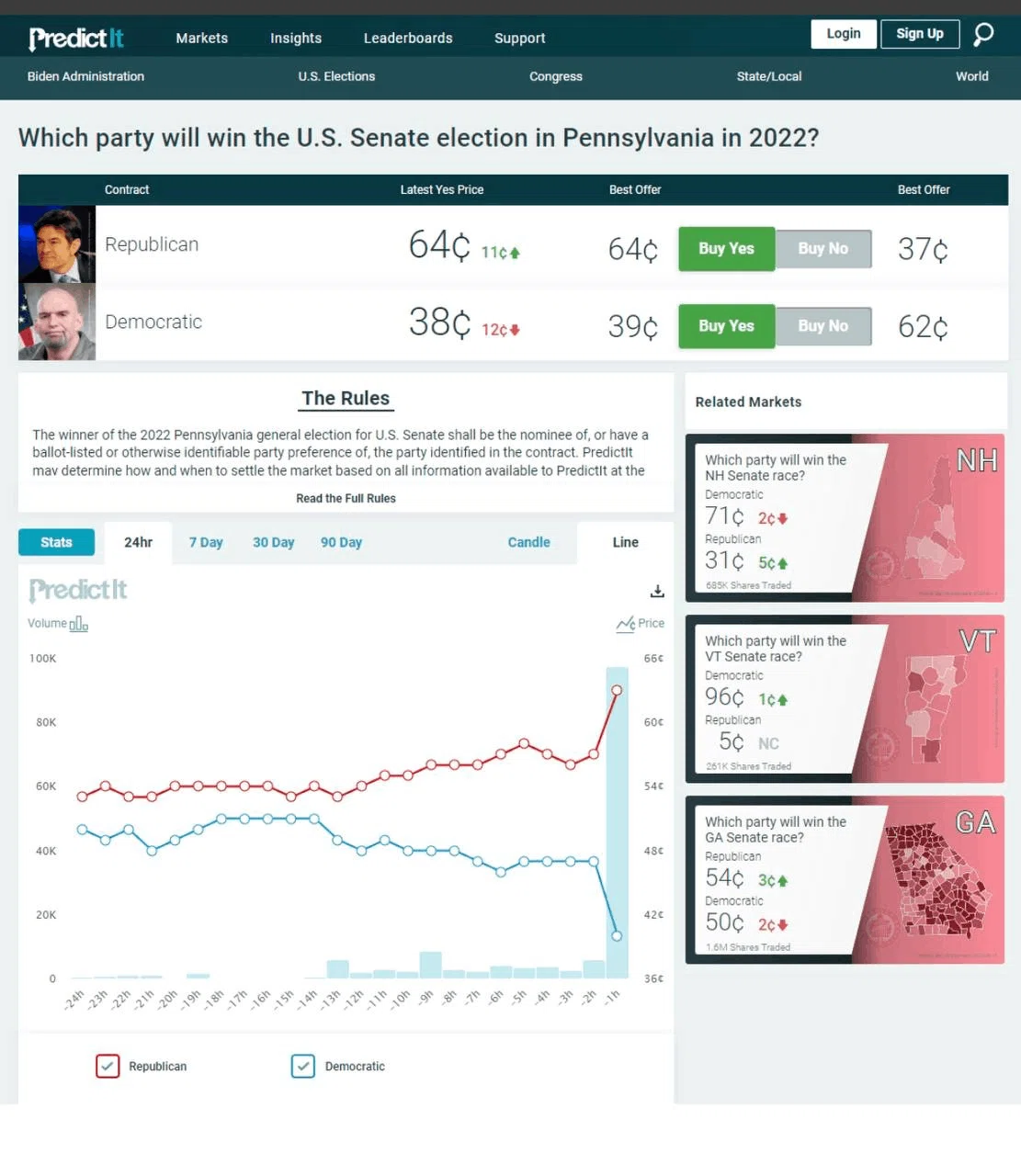Screen dimensions: 1021x1176
Task: Go to the PredictIt home logo
Action: [x=76, y=38]
